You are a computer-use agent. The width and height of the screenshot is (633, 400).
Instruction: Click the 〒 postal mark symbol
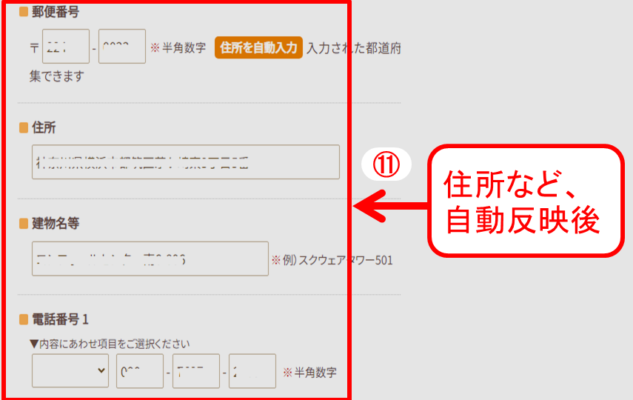coord(35,48)
